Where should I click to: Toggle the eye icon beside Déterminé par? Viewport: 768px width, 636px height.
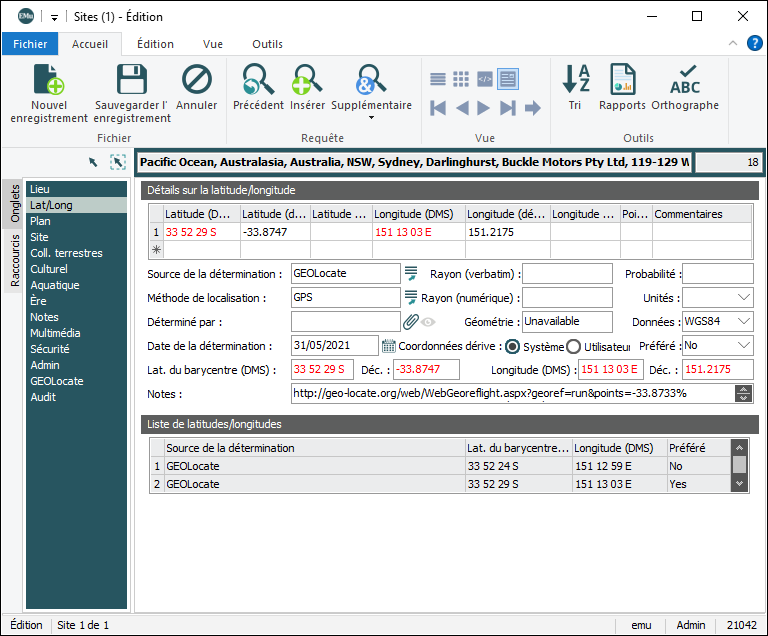coord(428,322)
